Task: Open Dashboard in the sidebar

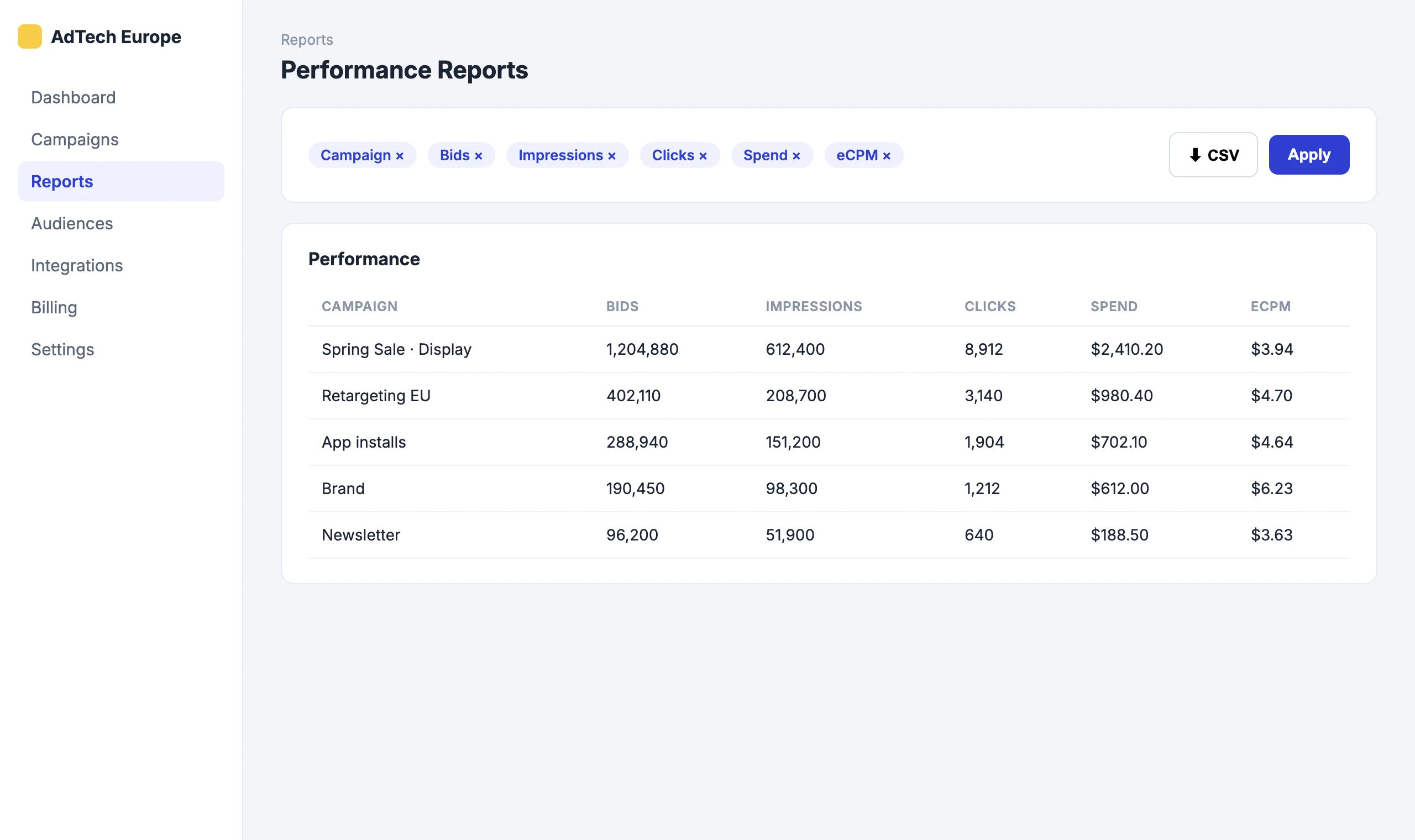Action: [120, 97]
